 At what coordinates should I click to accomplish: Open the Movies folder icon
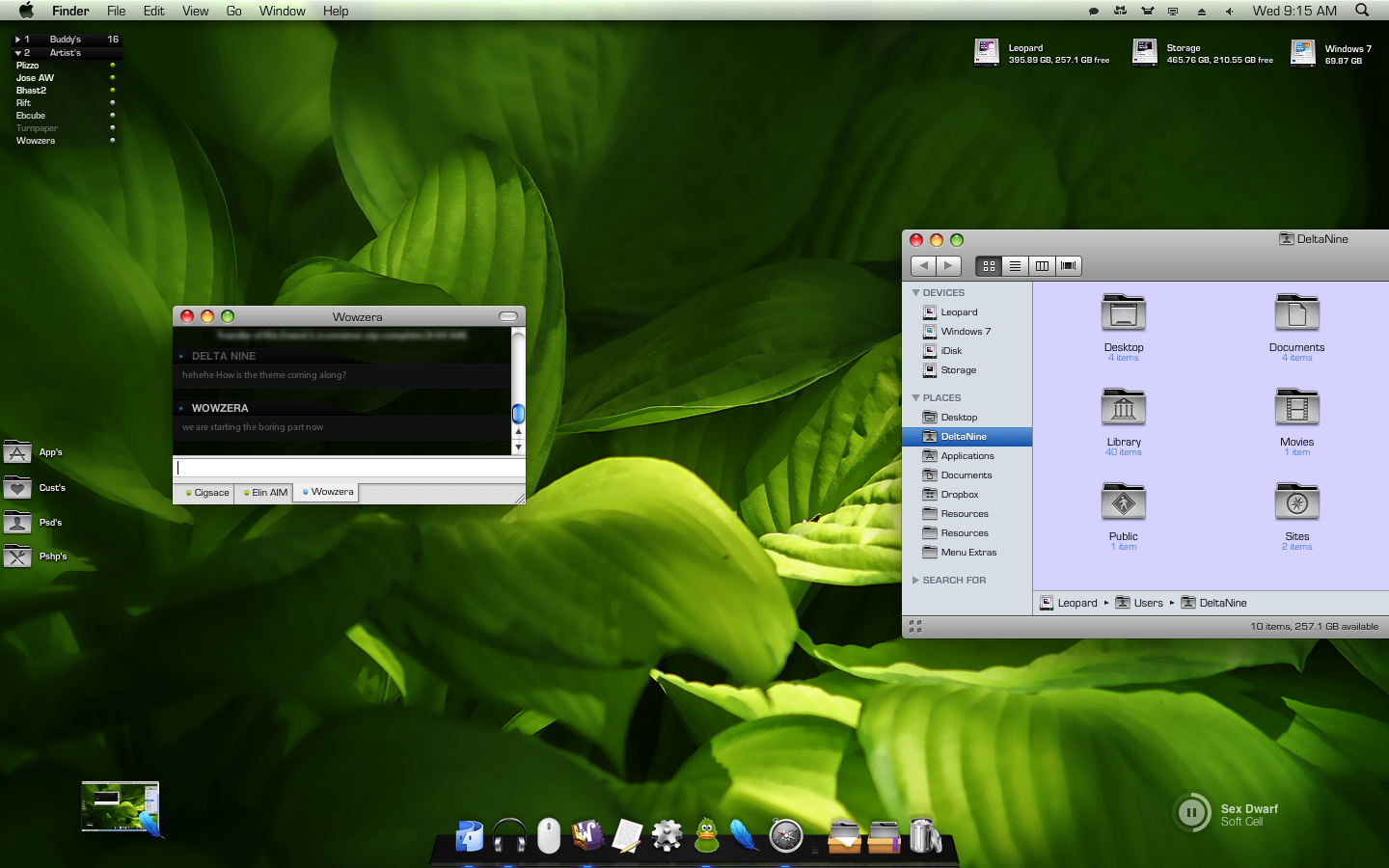pos(1297,408)
